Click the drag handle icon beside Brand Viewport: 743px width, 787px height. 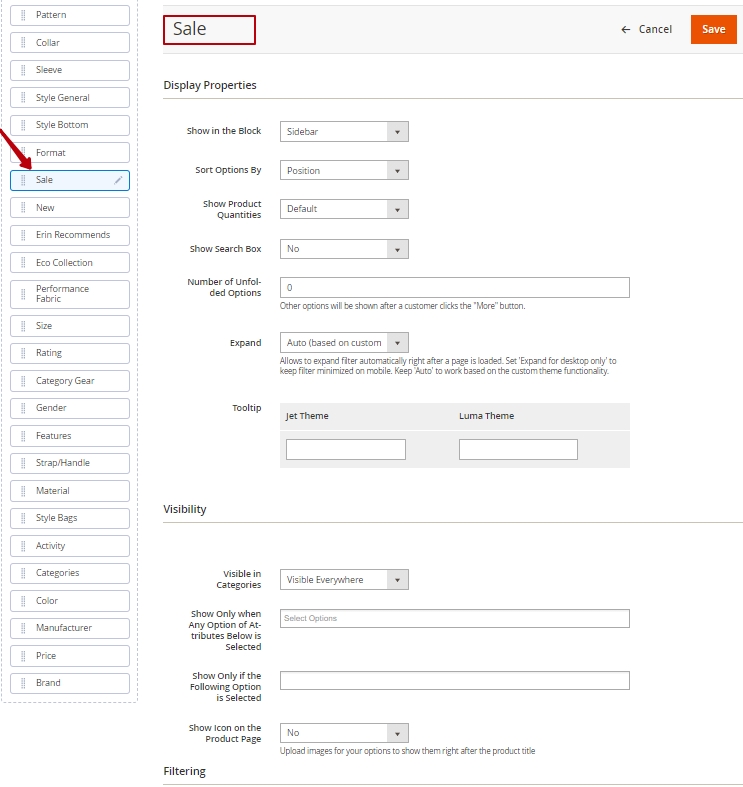[24, 683]
